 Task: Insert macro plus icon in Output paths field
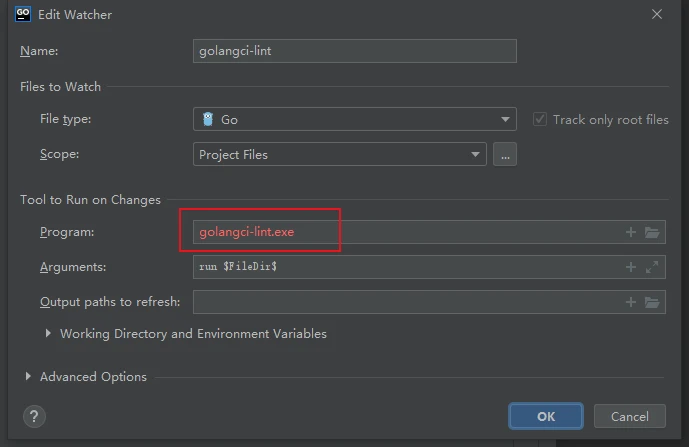[631, 302]
